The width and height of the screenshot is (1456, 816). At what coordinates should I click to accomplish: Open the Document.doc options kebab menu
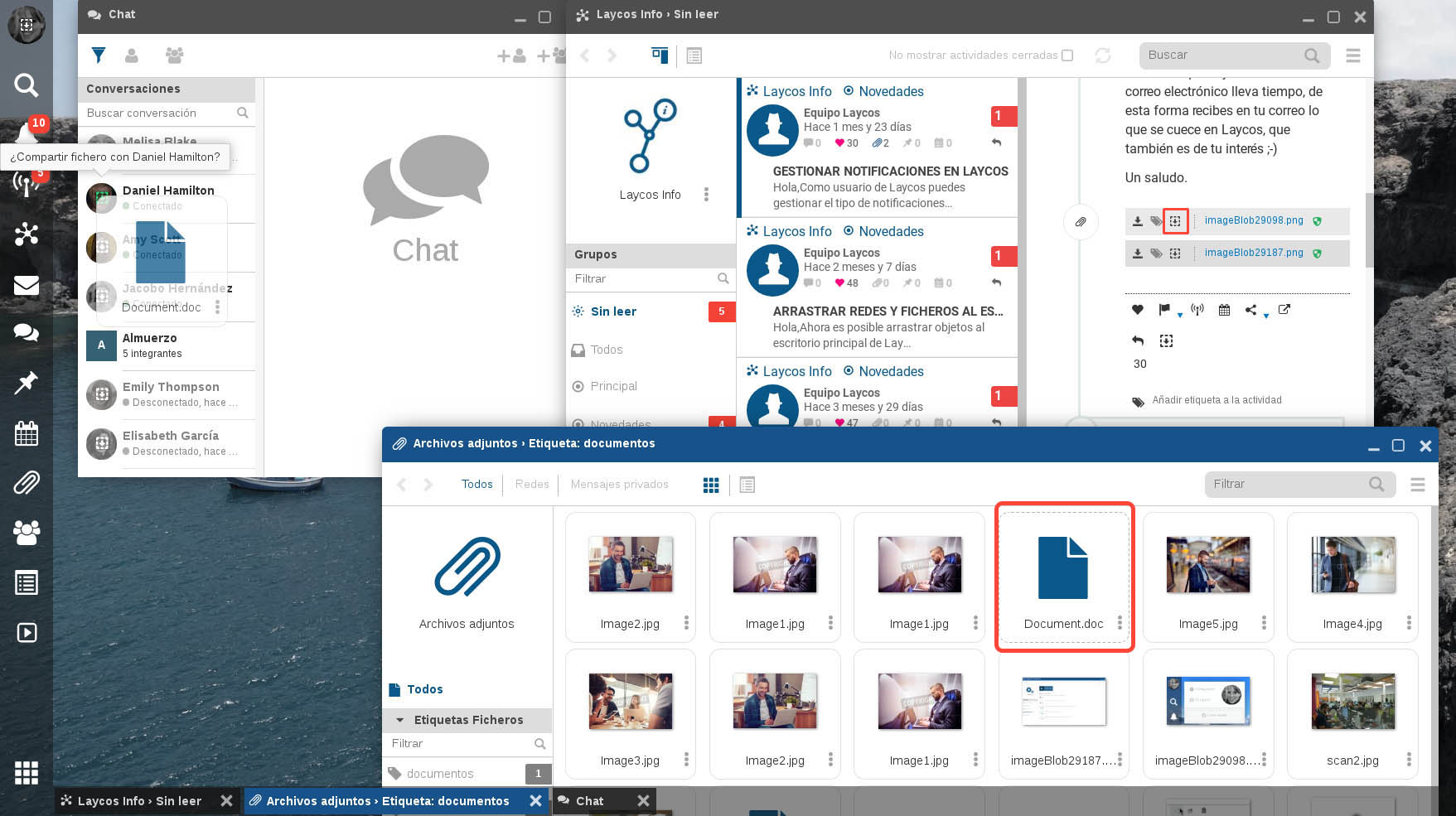pyautogui.click(x=1120, y=623)
